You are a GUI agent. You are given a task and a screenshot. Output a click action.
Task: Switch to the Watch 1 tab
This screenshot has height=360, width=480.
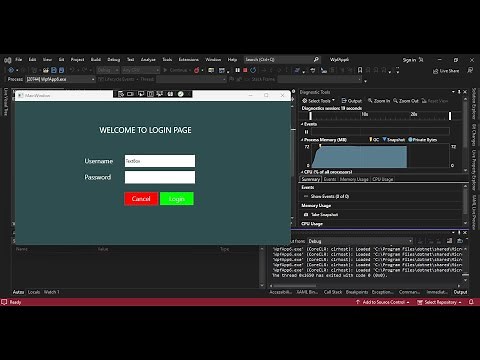coord(51,292)
